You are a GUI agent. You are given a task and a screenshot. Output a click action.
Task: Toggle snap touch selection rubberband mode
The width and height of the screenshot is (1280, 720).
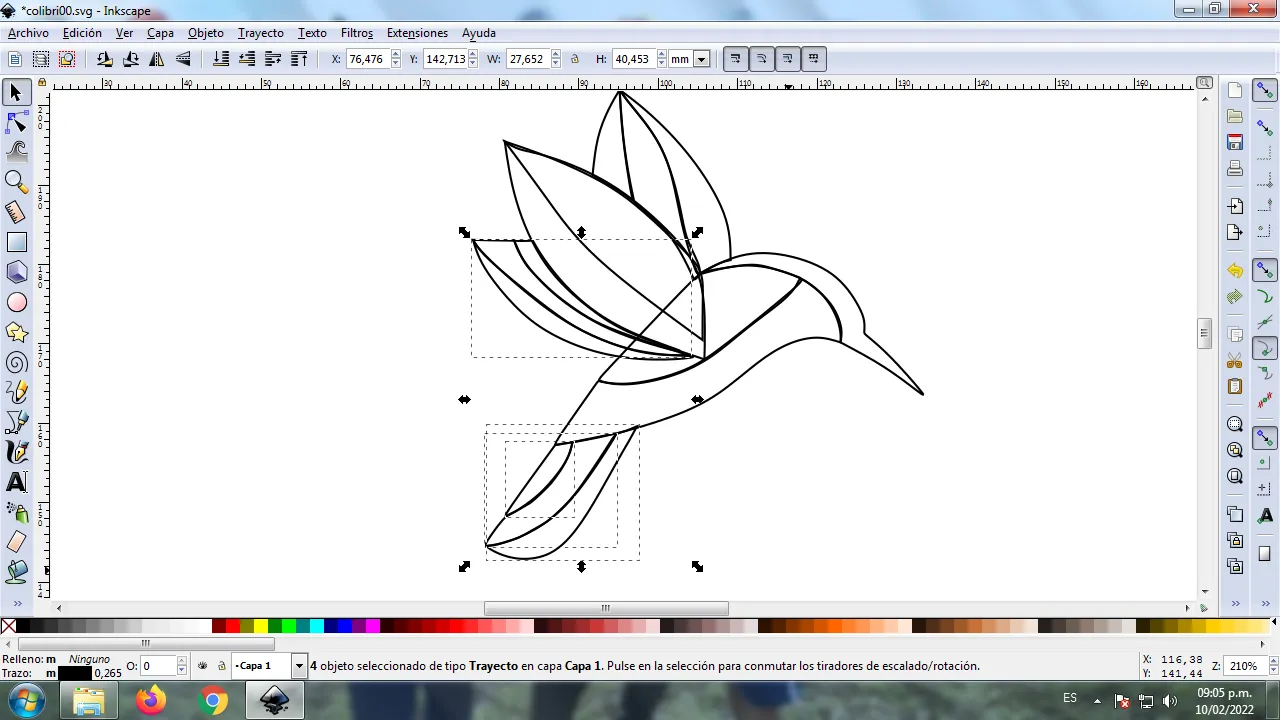(x=67, y=59)
